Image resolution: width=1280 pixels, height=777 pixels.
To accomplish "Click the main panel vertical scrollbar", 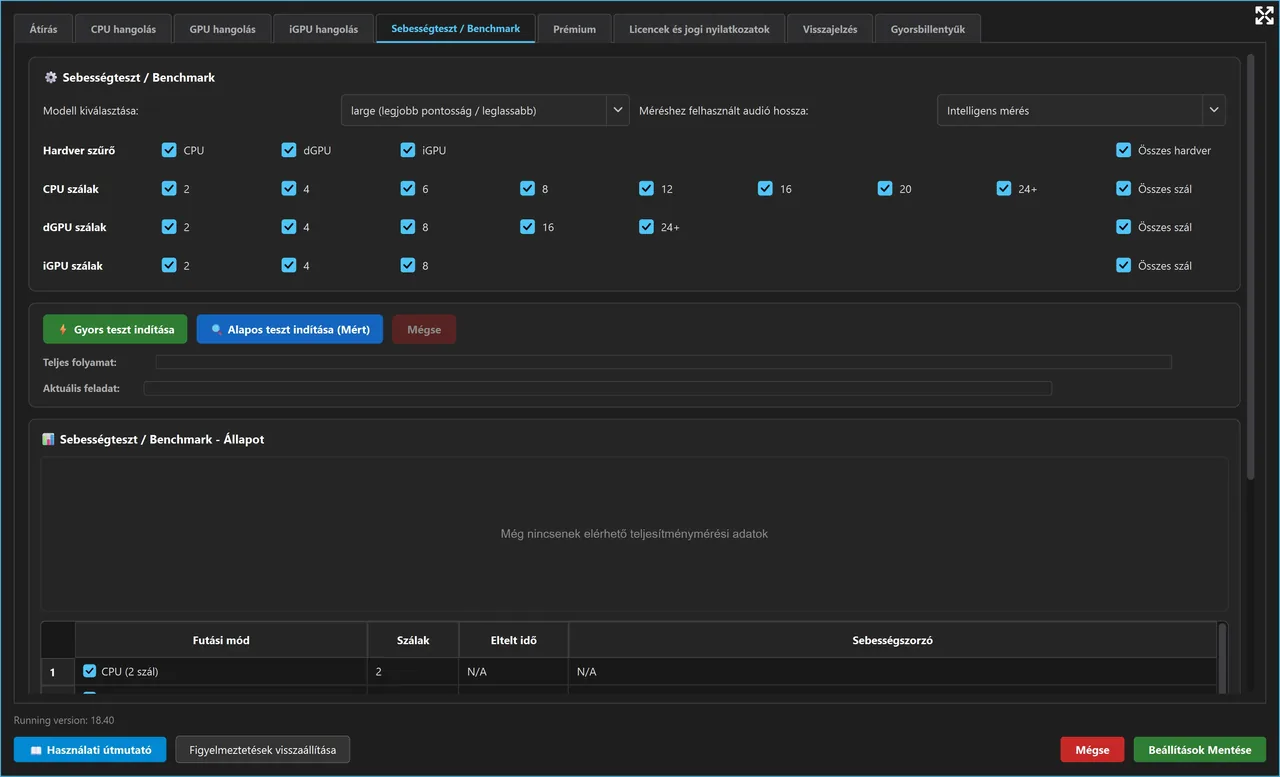I will [1251, 267].
